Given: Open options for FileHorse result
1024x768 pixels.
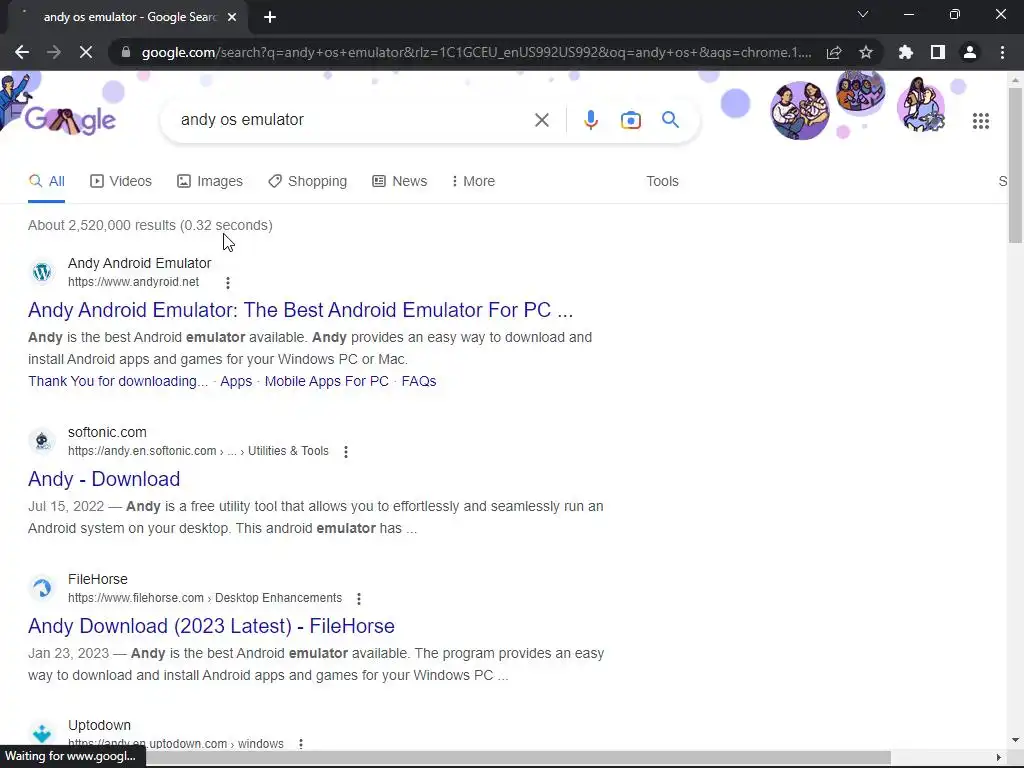Looking at the screenshot, I should click(359, 599).
